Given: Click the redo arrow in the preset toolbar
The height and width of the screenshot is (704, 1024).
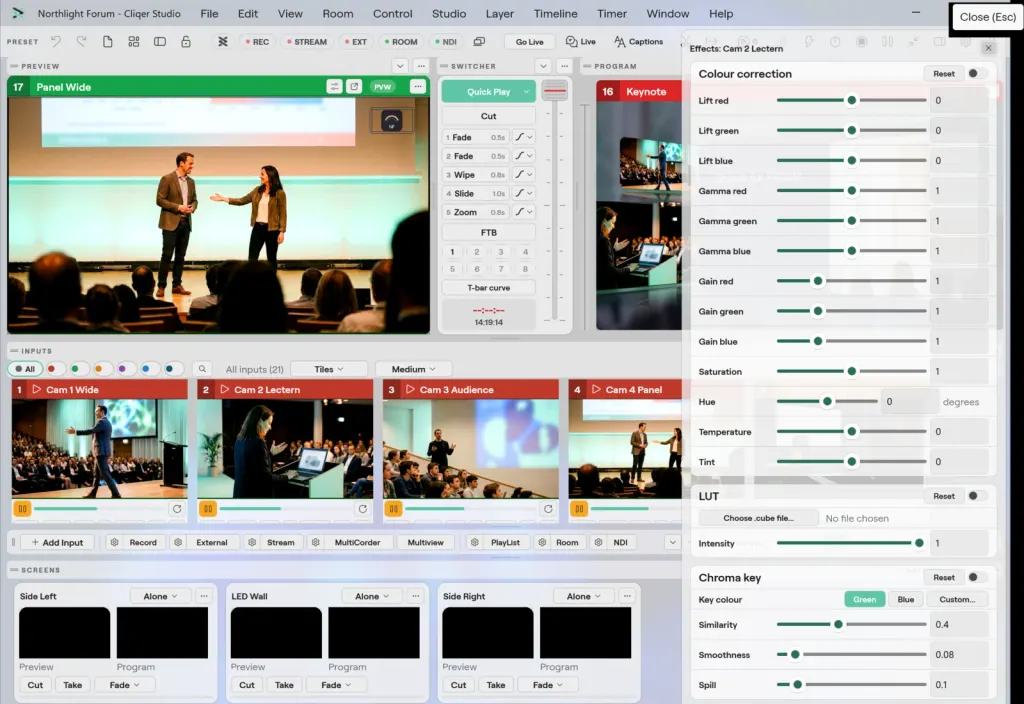Looking at the screenshot, I should tap(81, 41).
